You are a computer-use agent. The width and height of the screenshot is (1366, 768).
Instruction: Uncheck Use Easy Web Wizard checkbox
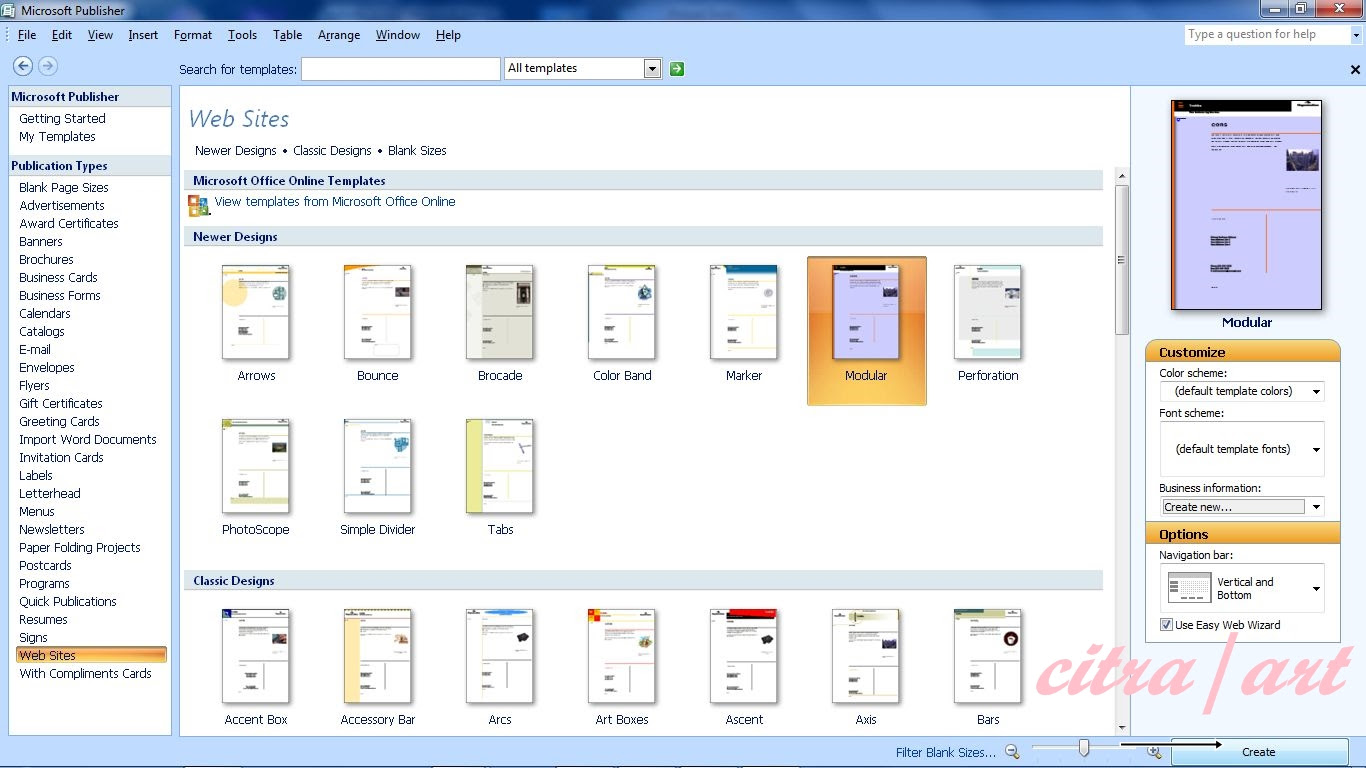(1166, 625)
